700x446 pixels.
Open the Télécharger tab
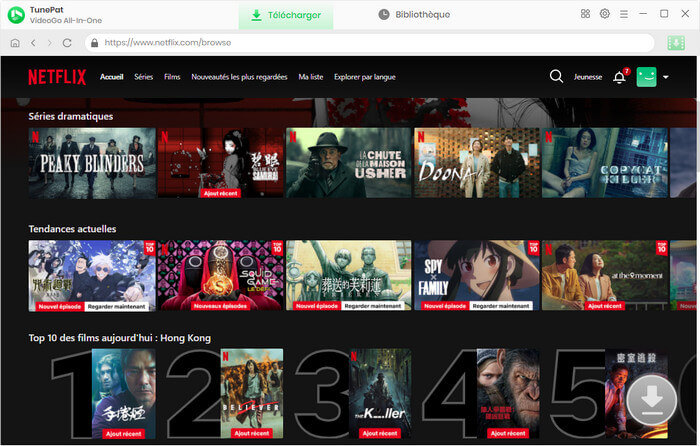coord(286,15)
